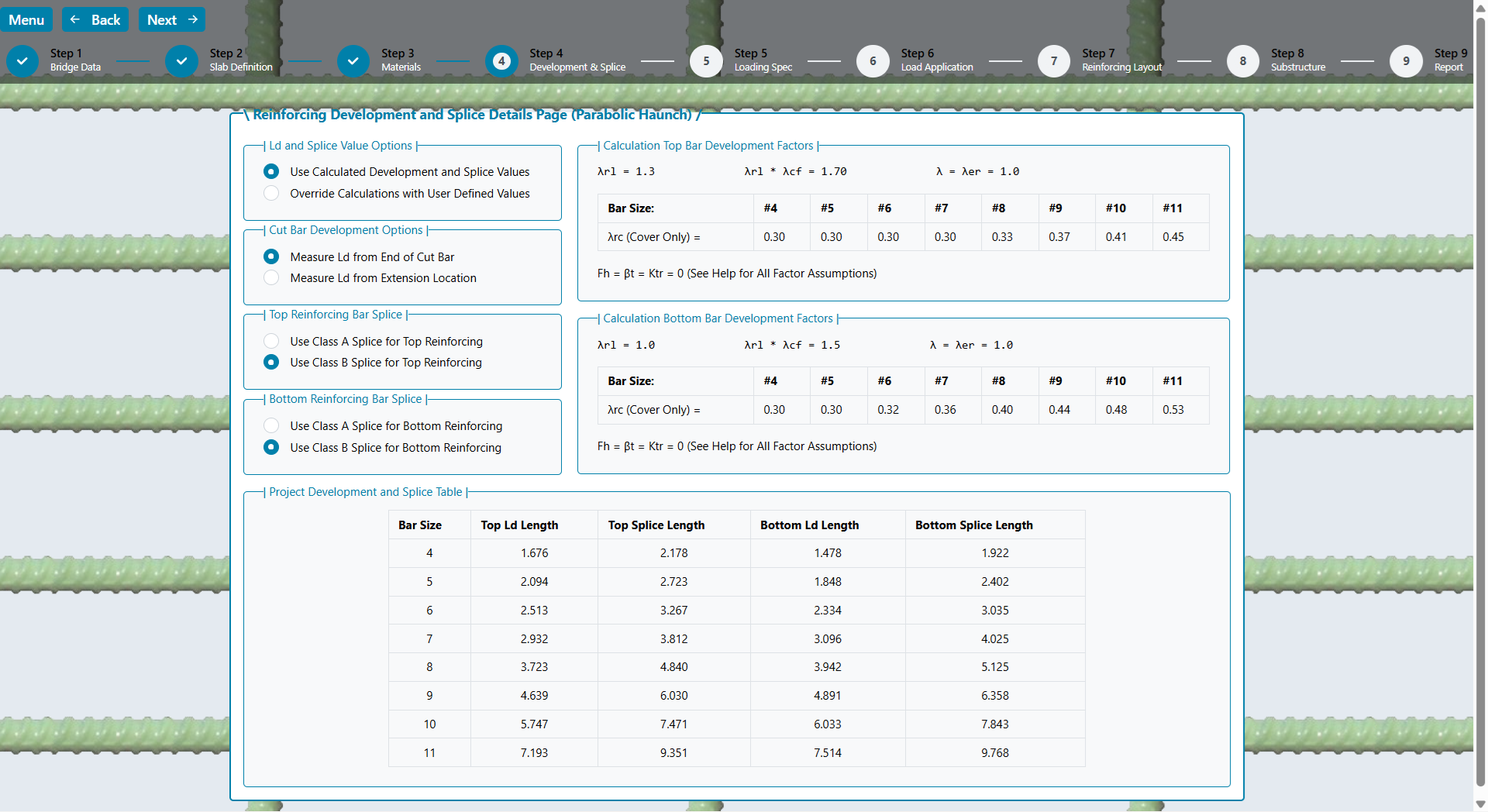
Task: Open the Menu button
Action: 26,19
